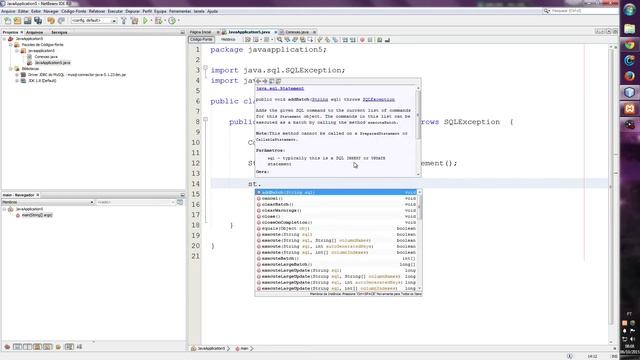Select executeBatch() completion item
The width and height of the screenshot is (640, 360).
[336, 258]
